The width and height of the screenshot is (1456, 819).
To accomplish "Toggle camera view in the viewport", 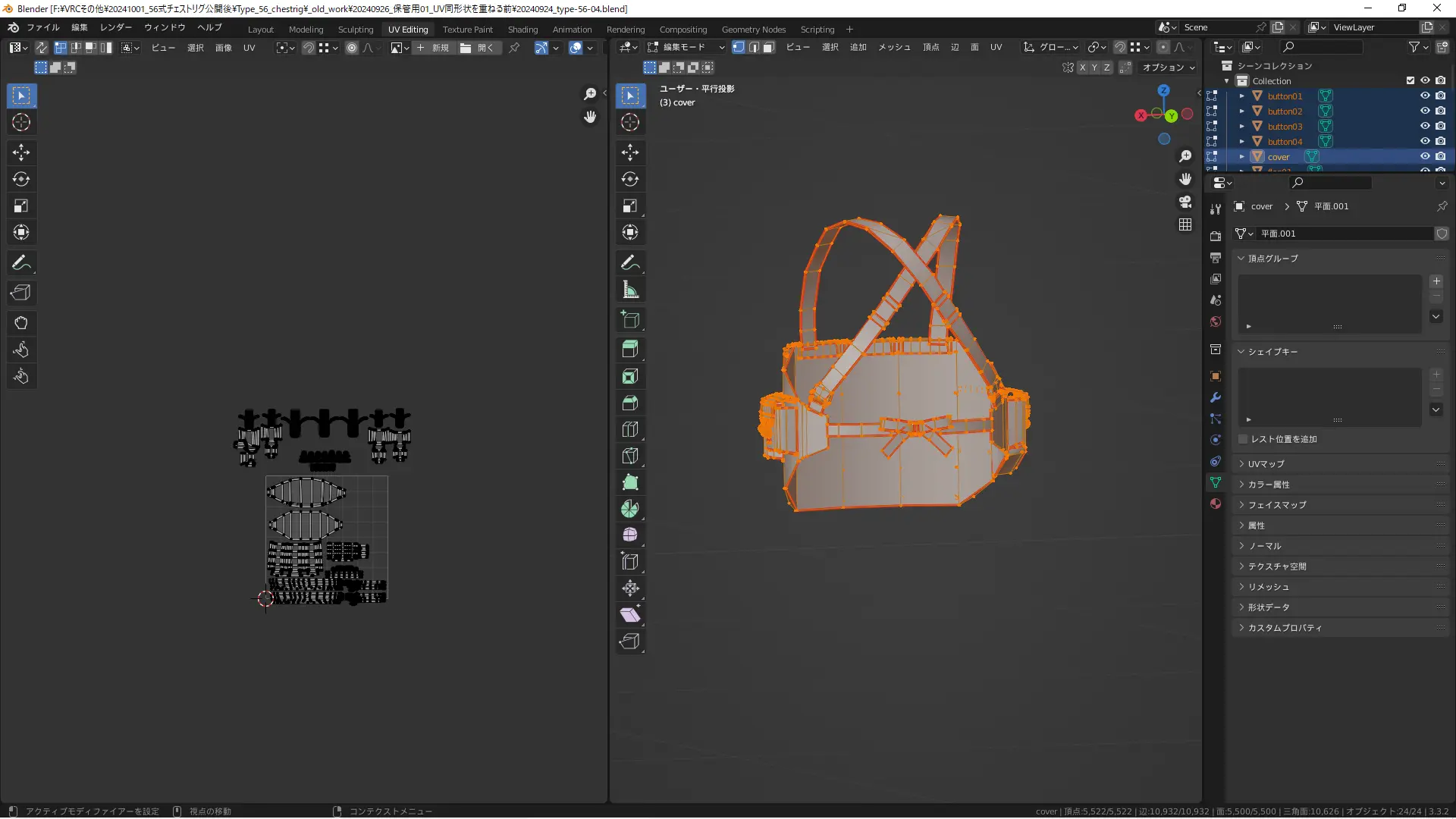I will [x=1185, y=202].
